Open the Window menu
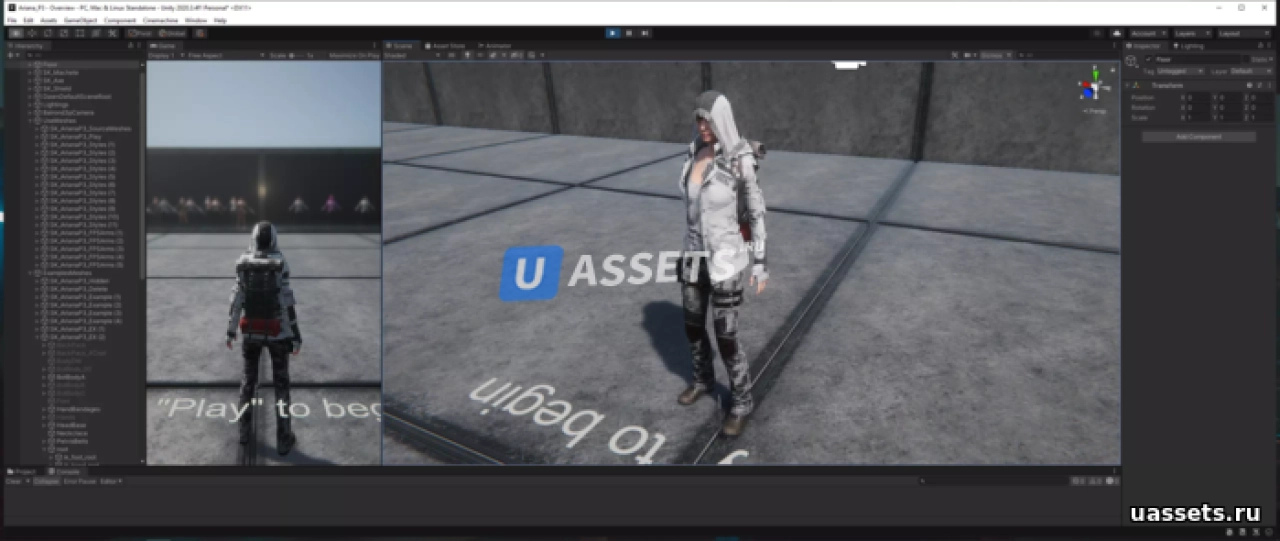 tap(196, 20)
